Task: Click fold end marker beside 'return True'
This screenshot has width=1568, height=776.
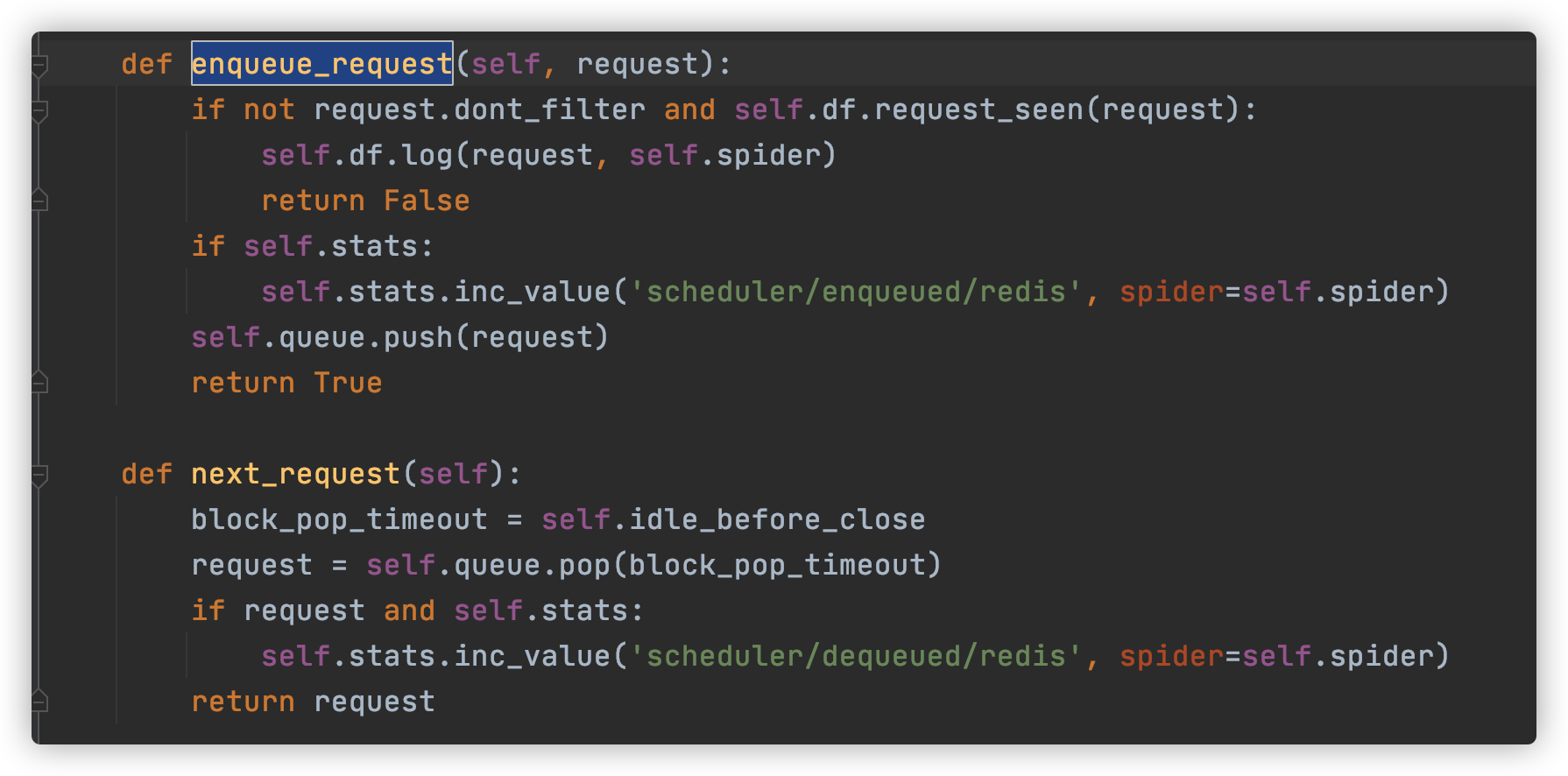Action: (x=39, y=383)
